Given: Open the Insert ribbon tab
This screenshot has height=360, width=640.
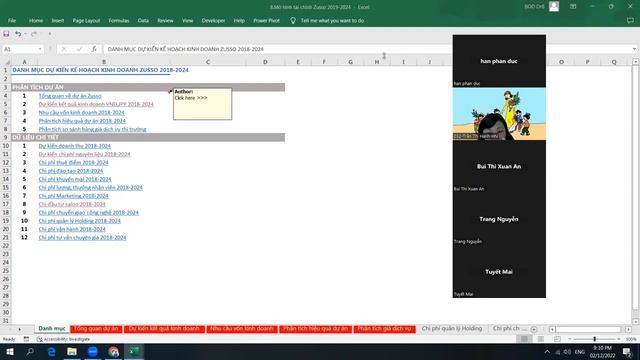Looking at the screenshot, I should point(58,20).
